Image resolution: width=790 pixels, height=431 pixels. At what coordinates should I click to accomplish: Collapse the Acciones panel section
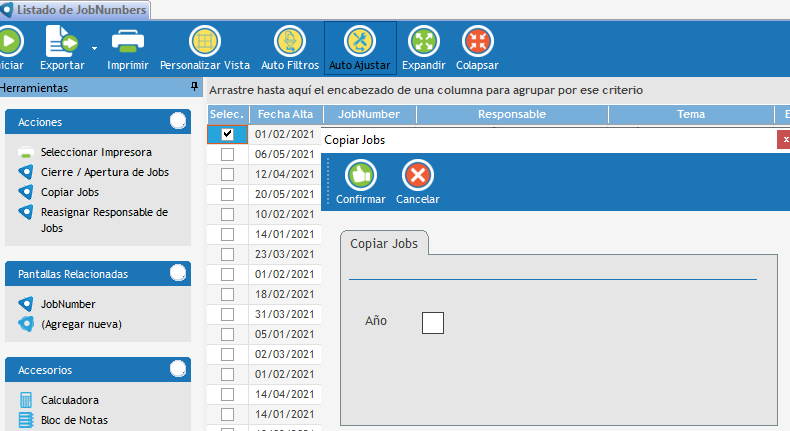[178, 121]
